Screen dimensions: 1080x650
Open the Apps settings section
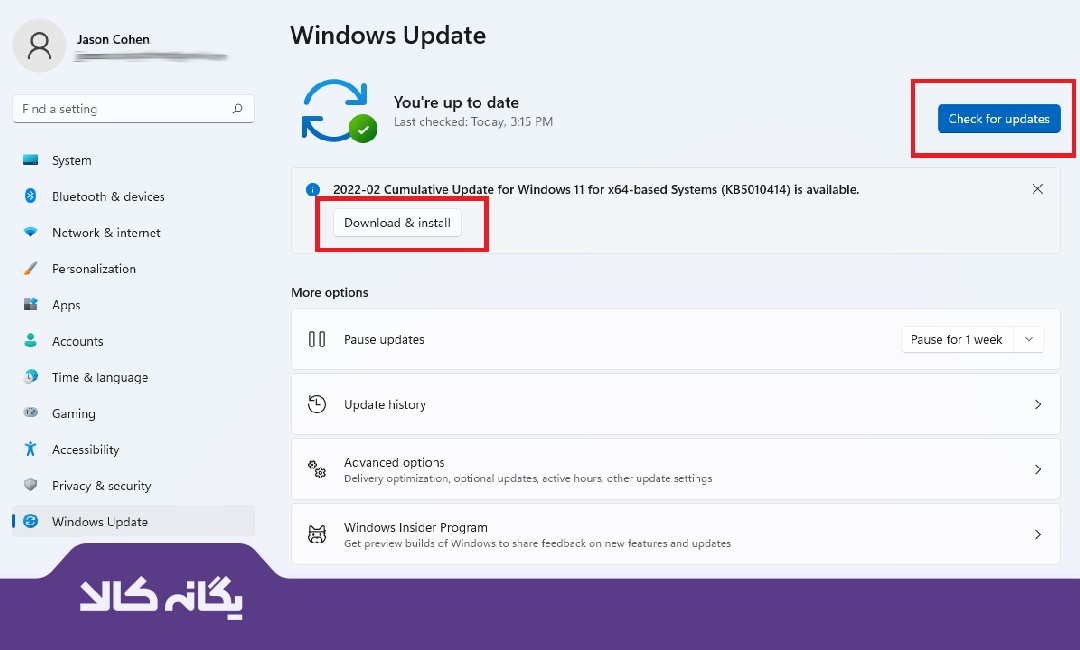click(x=134, y=304)
